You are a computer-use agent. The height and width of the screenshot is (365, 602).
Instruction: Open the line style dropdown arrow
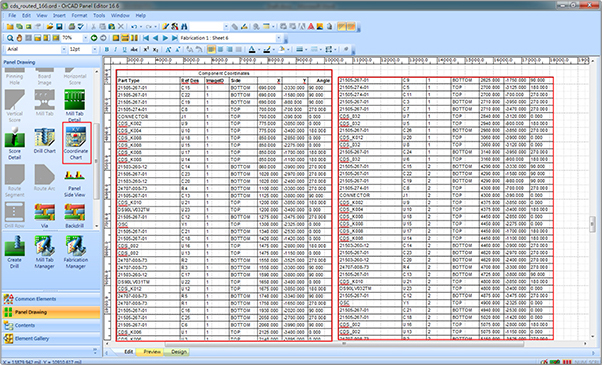click(306, 50)
